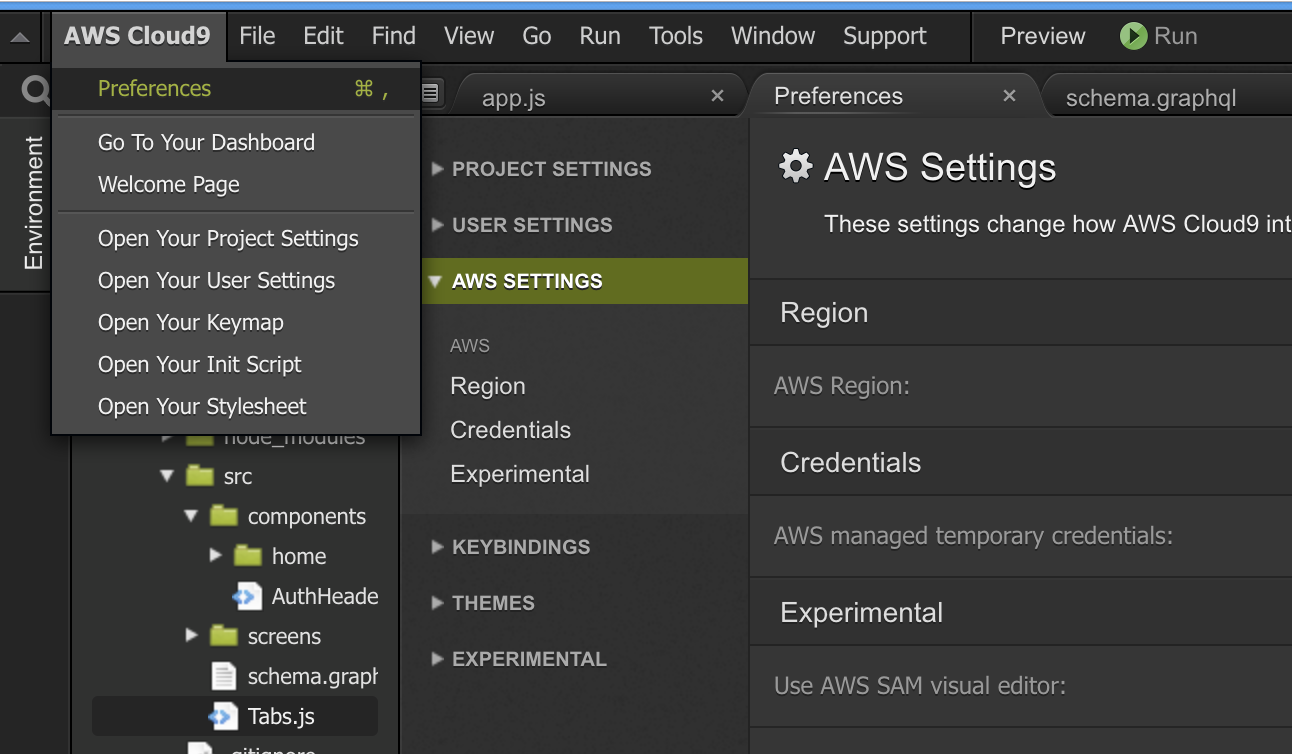
Task: Close the Preferences tab
Action: coord(1009,95)
